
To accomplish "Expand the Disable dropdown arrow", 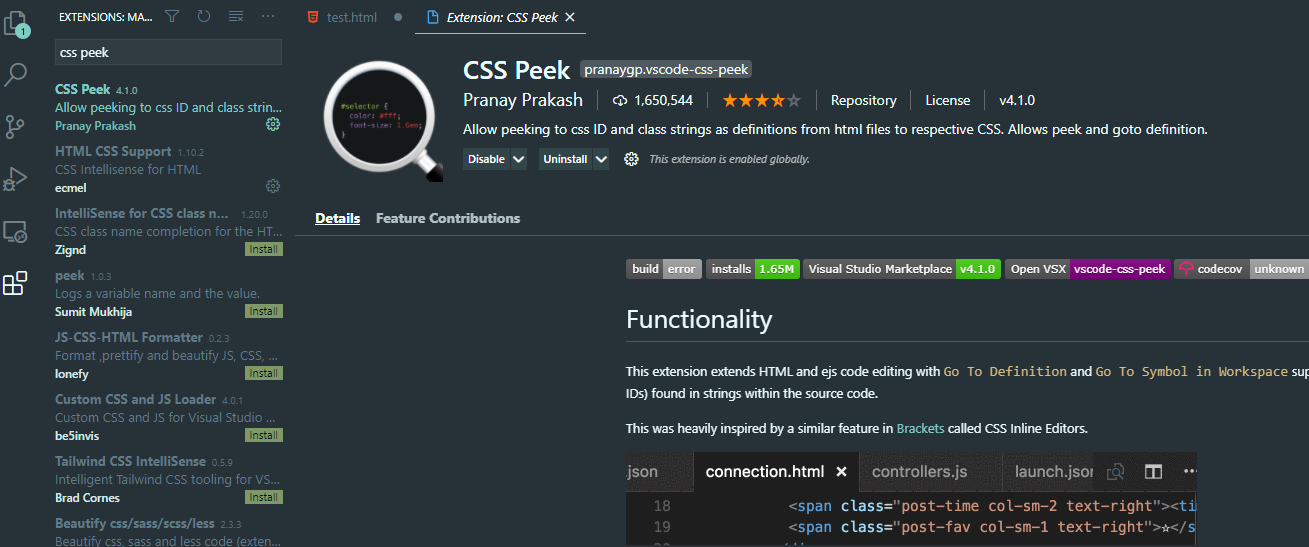I will point(518,159).
